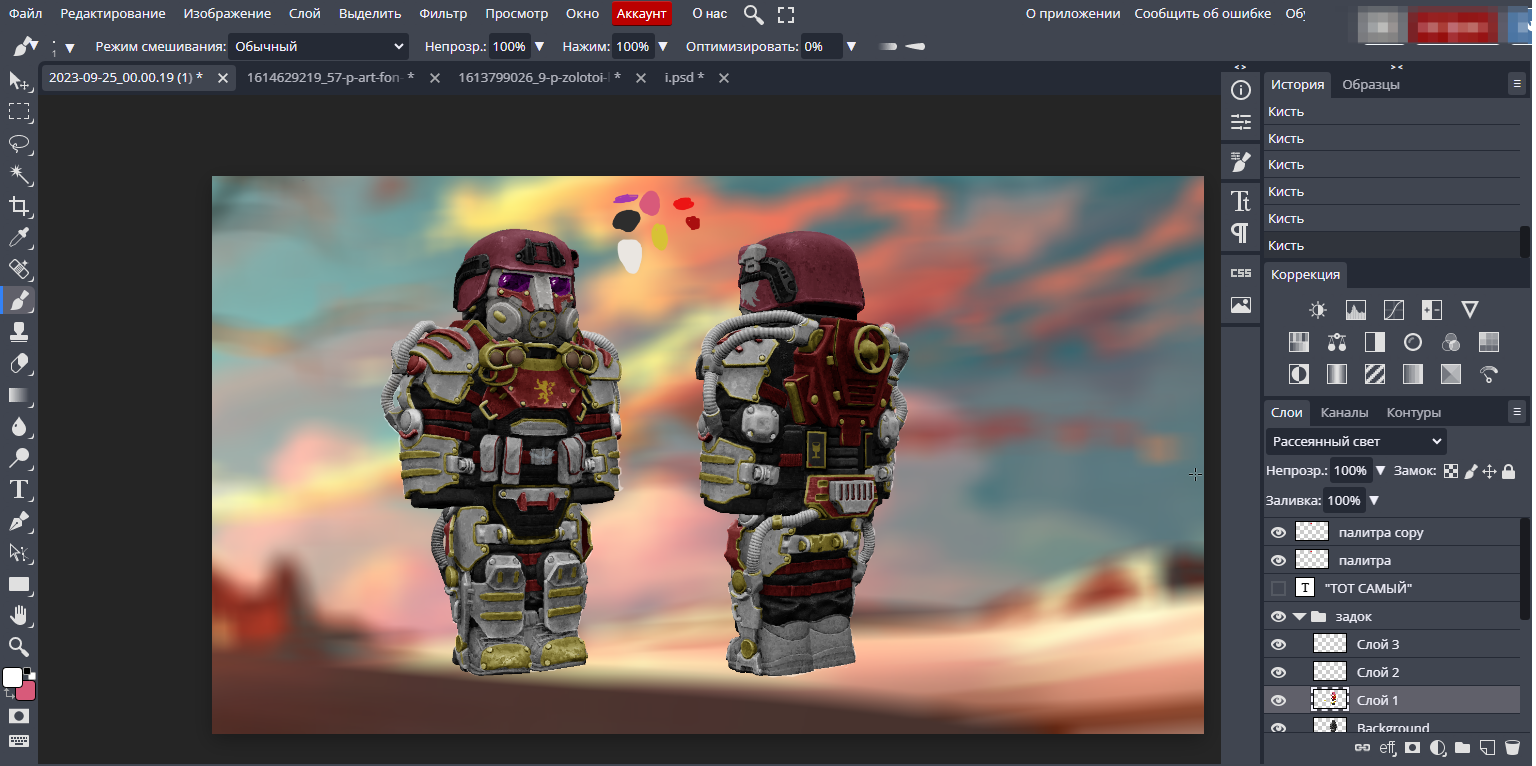Open the 'Режим смешивания' blend mode dropdown

pyautogui.click(x=318, y=46)
